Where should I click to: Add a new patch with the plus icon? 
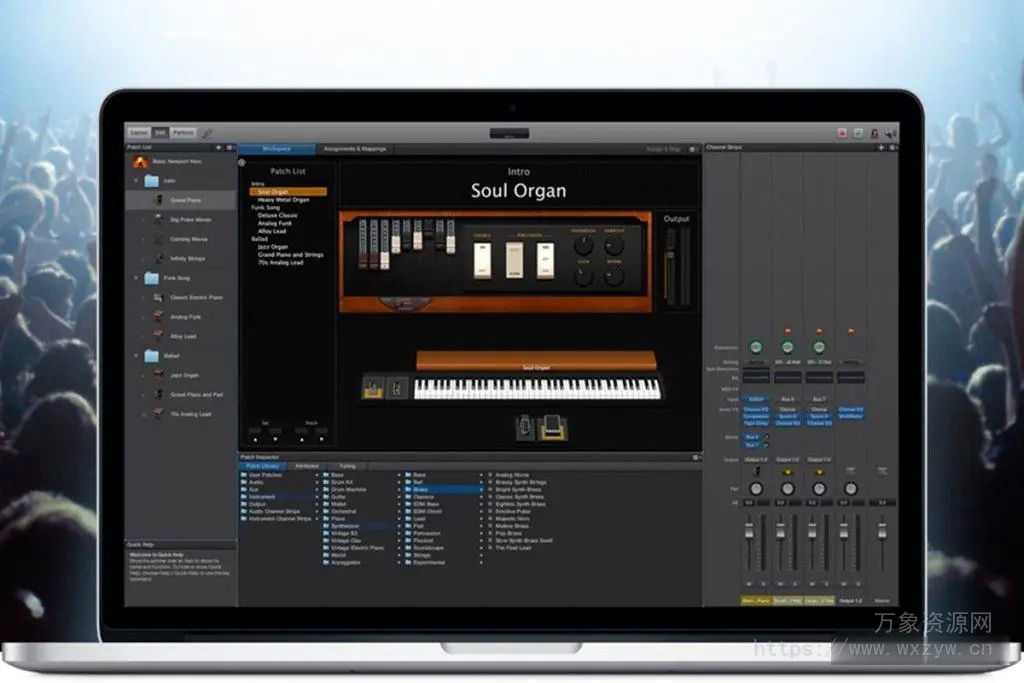click(218, 147)
